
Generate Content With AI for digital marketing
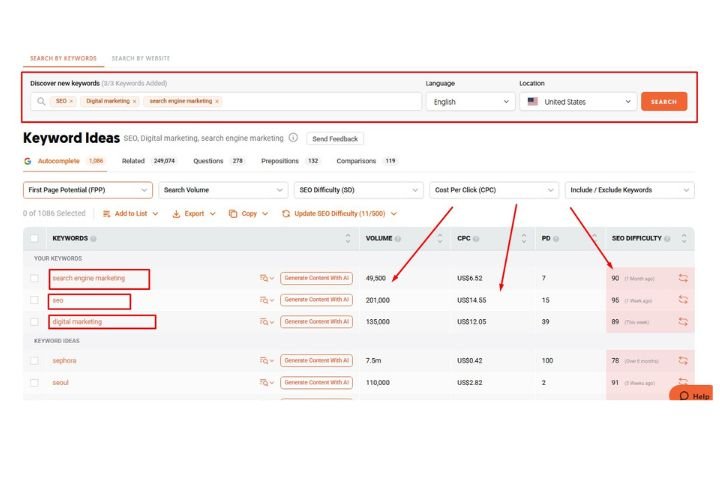point(316,322)
